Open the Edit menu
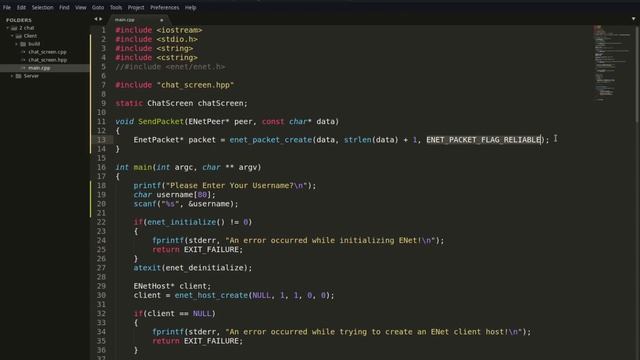 point(21,7)
